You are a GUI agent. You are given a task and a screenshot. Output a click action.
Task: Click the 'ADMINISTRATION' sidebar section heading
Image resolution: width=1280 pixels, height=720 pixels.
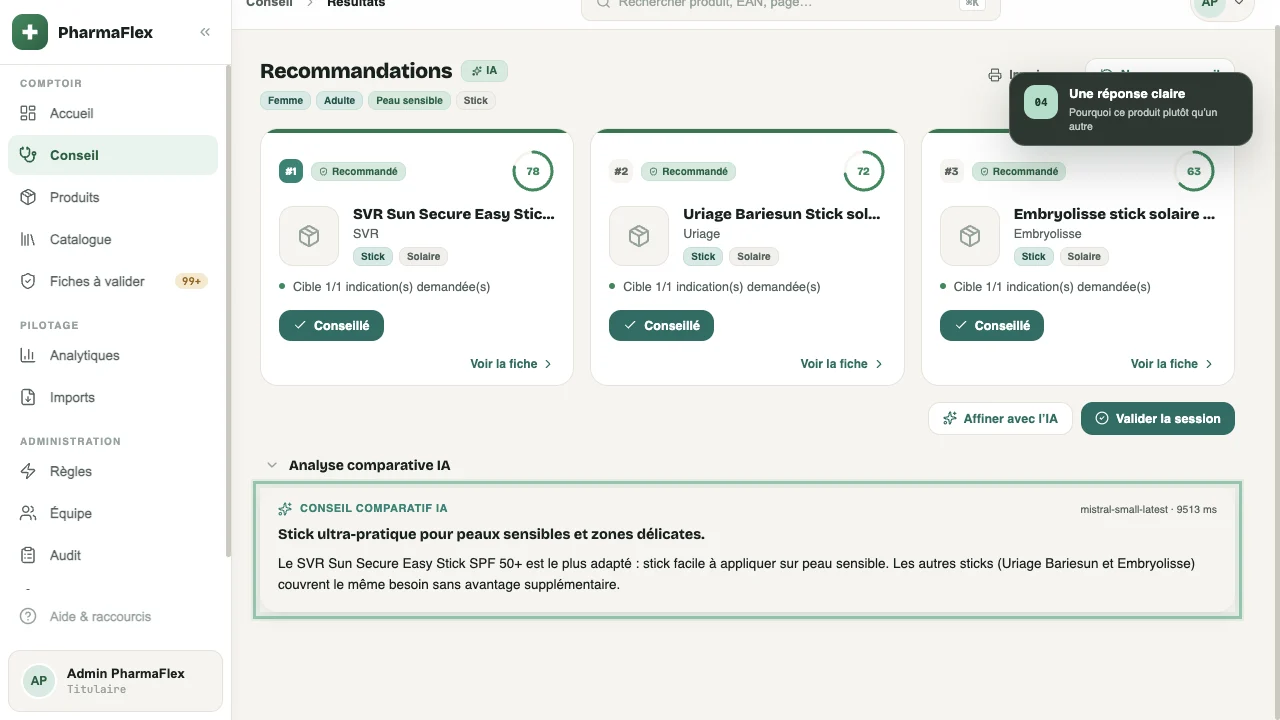click(x=70, y=441)
